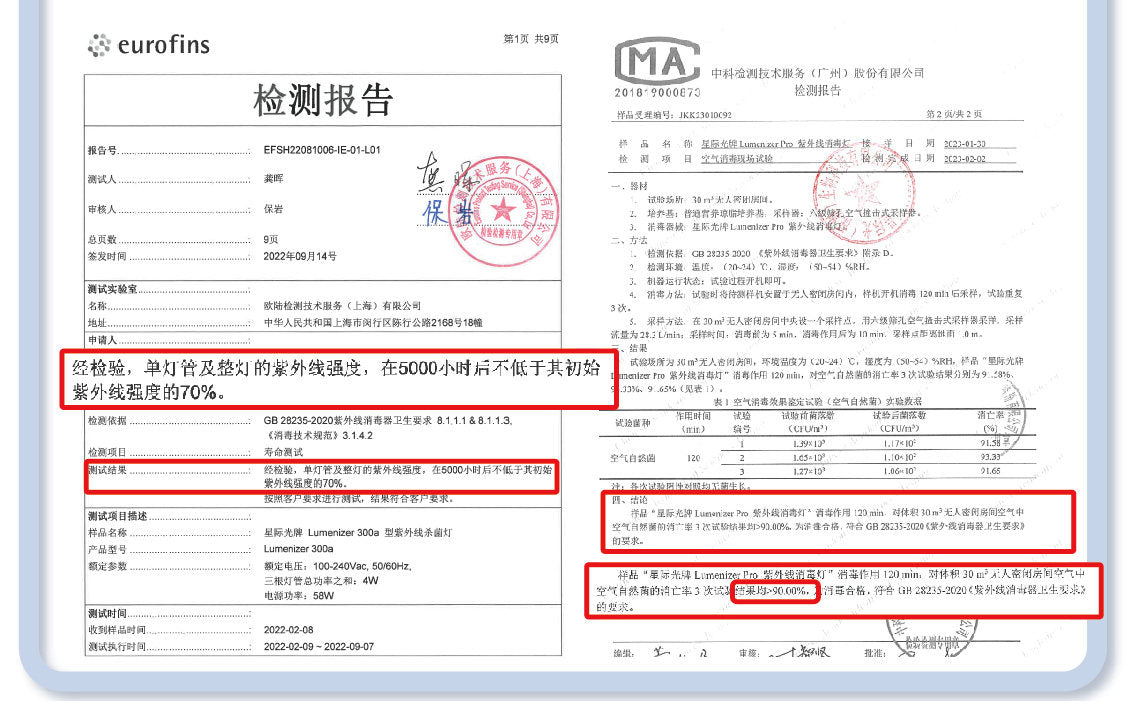
Task: Click the large 检测报告 title on left report
Action: [x=323, y=100]
